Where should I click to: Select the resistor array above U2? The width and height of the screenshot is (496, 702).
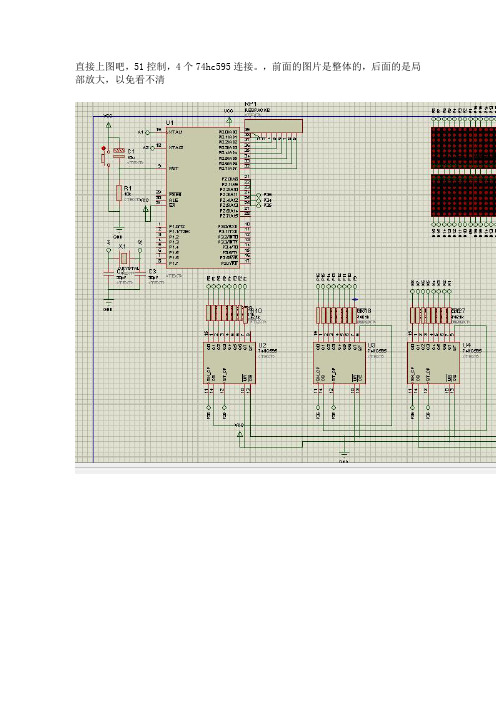(x=226, y=313)
